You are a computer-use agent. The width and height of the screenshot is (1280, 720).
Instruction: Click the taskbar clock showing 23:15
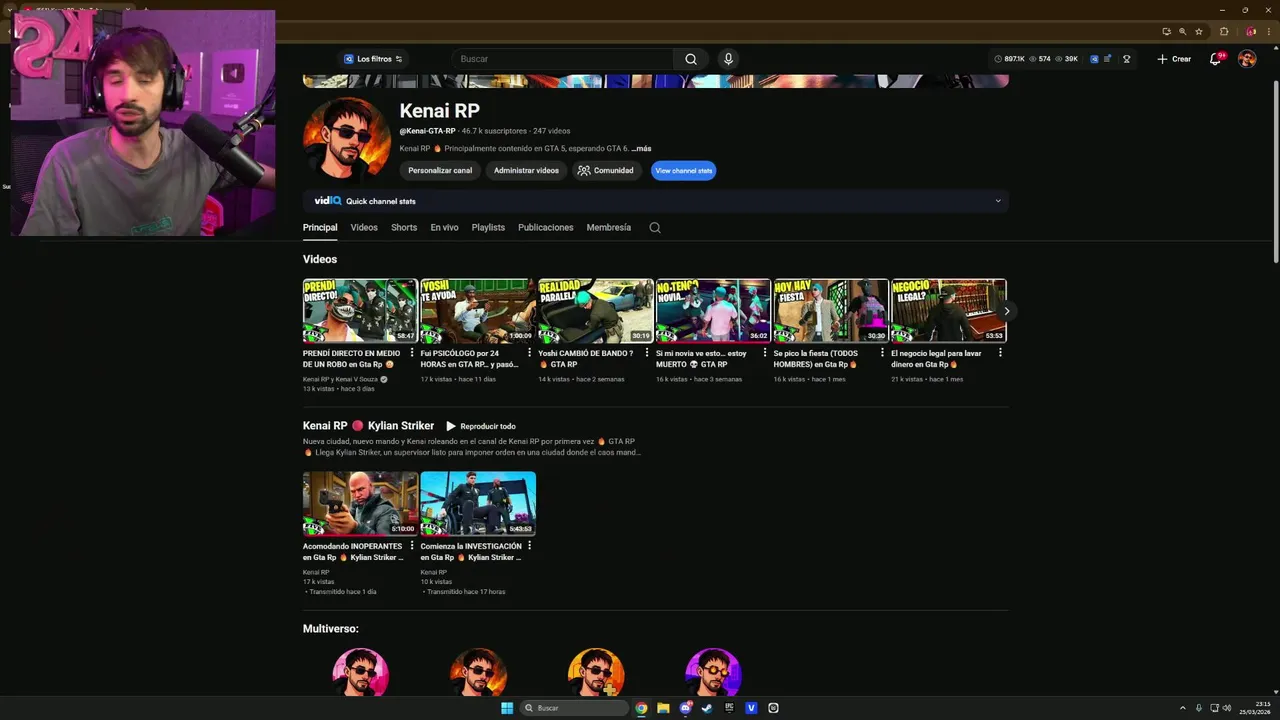(x=1256, y=708)
